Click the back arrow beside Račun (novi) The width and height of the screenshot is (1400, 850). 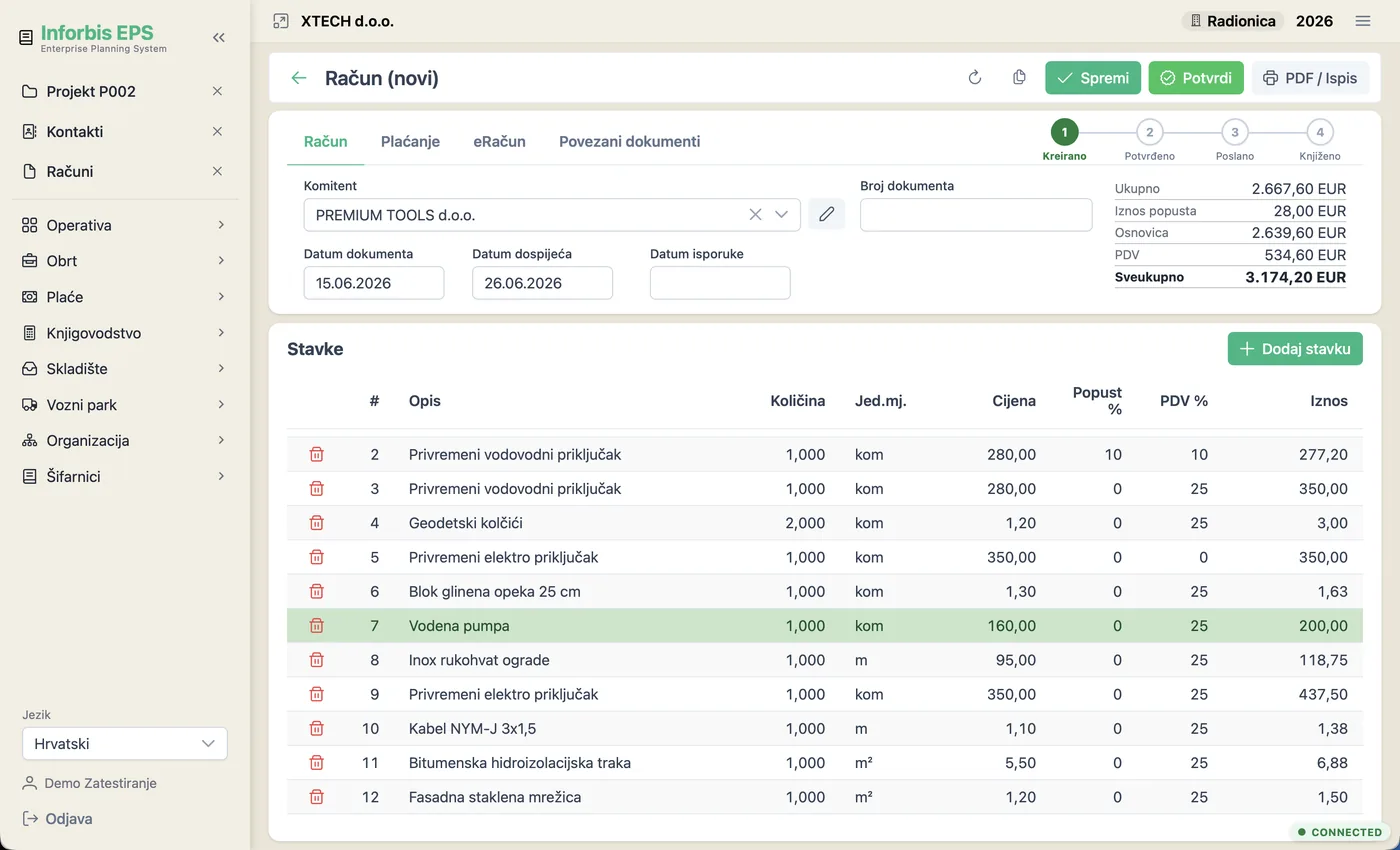[x=299, y=78]
